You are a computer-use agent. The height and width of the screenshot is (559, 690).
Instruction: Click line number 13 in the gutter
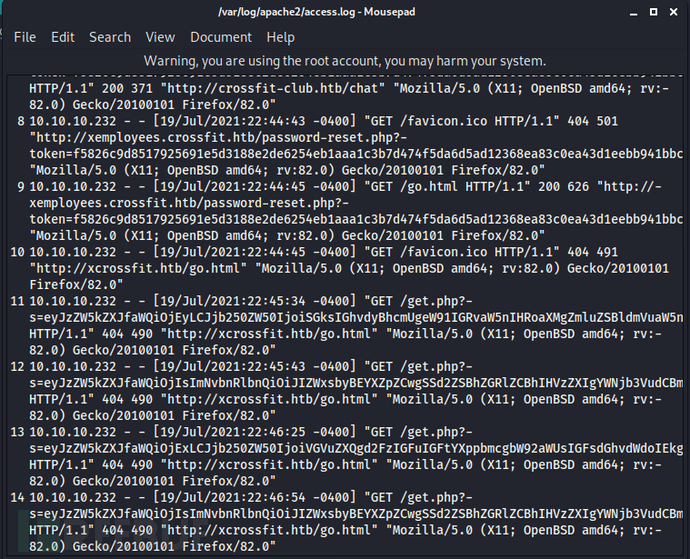pyautogui.click(x=18, y=432)
